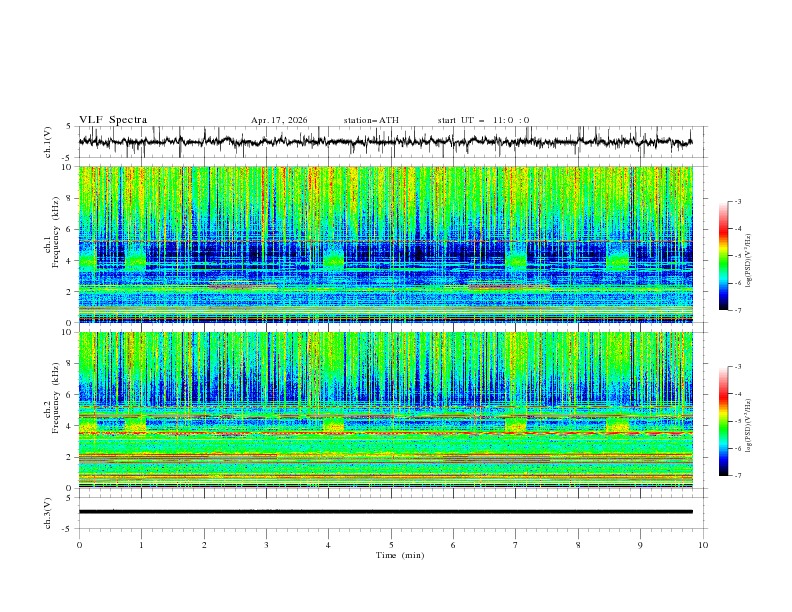Click the "-7" tick on ch.1 colorbar

click(737, 310)
